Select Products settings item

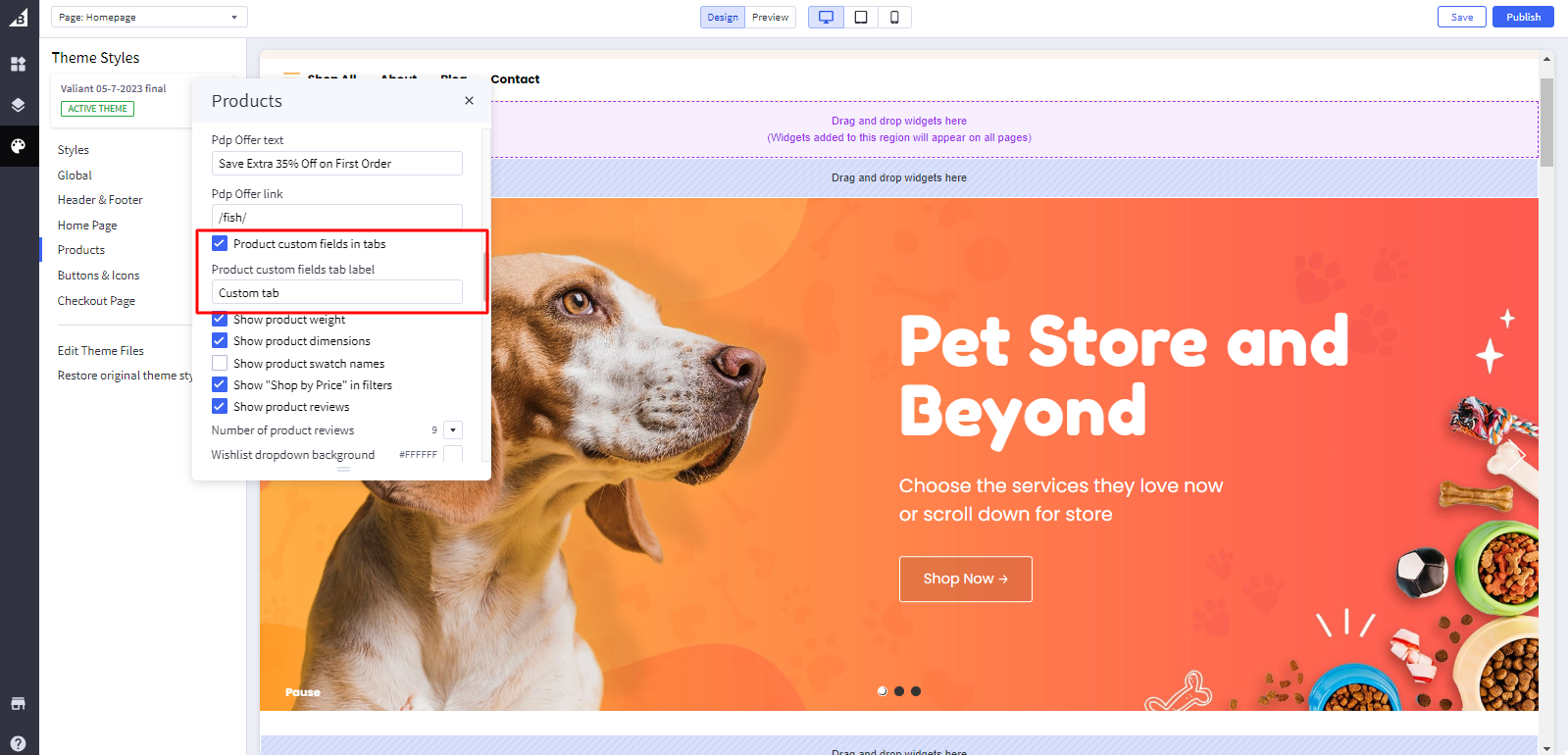coord(81,250)
